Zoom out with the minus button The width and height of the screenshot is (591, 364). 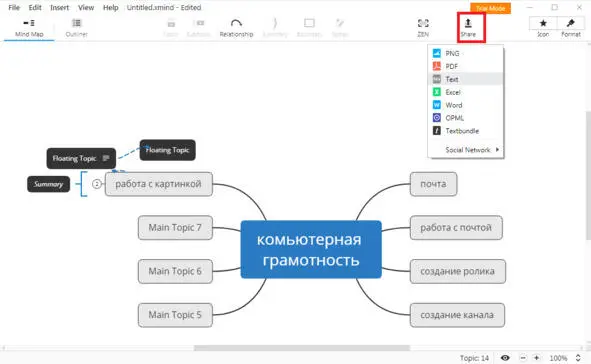pos(523,358)
